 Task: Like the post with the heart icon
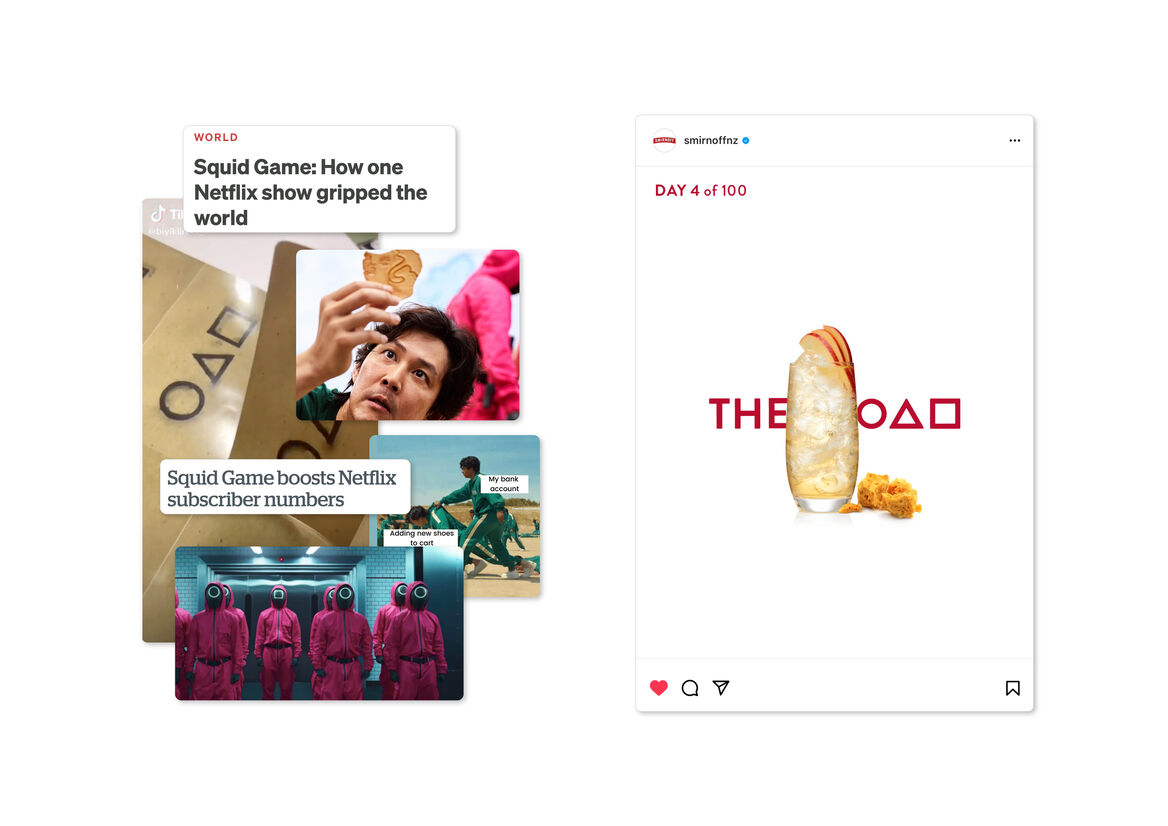[658, 687]
